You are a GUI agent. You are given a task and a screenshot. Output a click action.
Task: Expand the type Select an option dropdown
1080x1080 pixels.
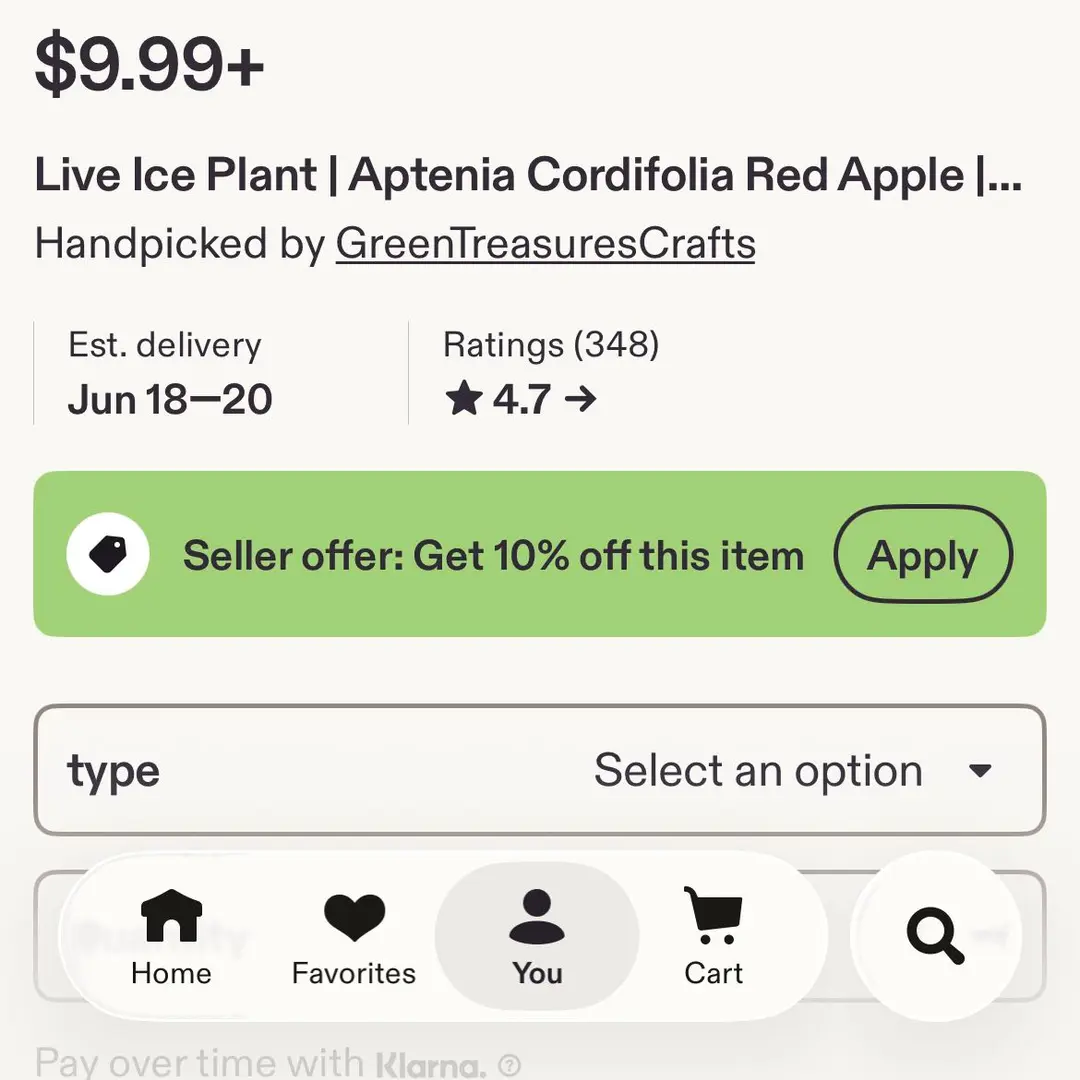click(x=540, y=770)
